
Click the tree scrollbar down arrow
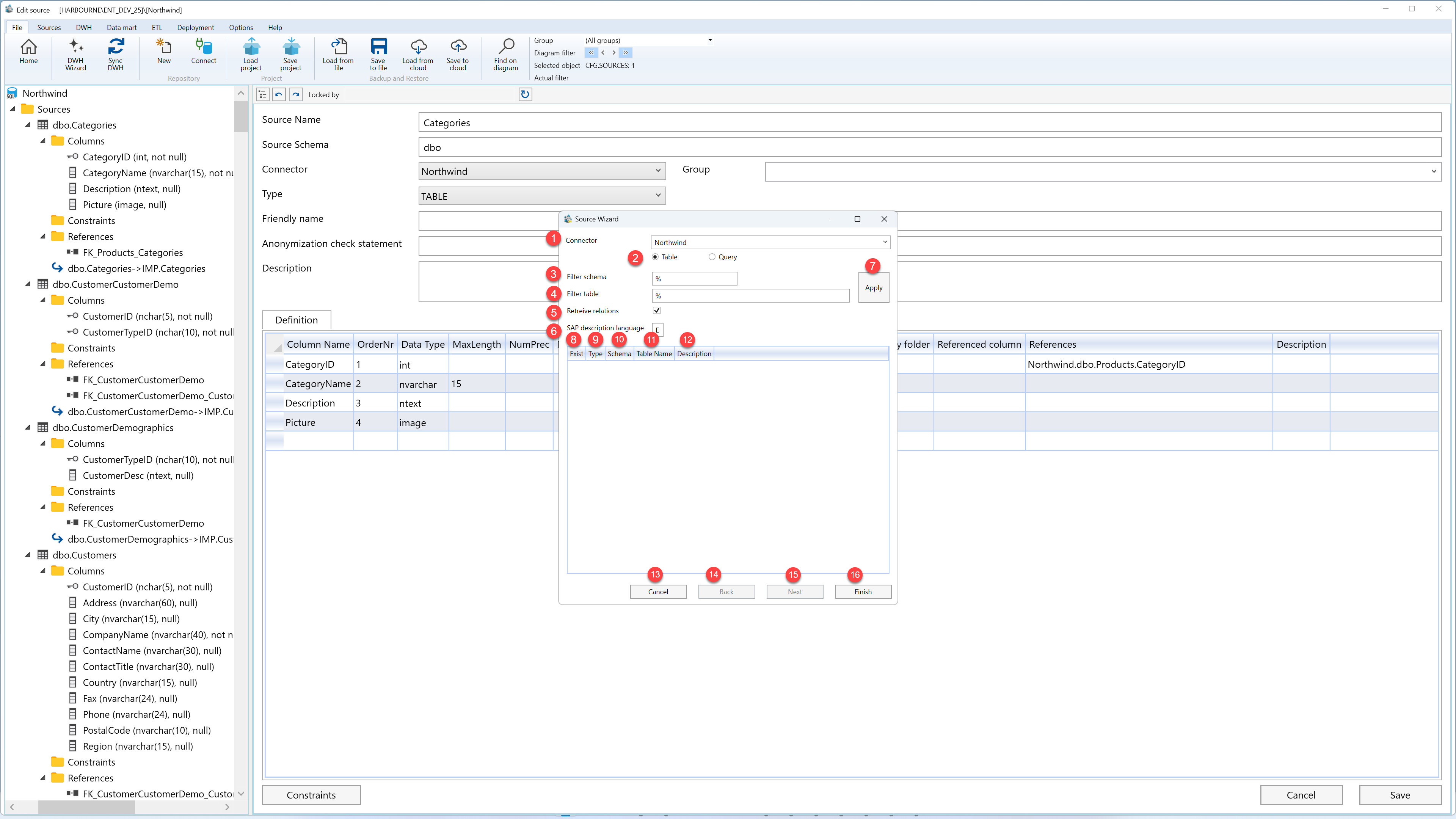[242, 794]
